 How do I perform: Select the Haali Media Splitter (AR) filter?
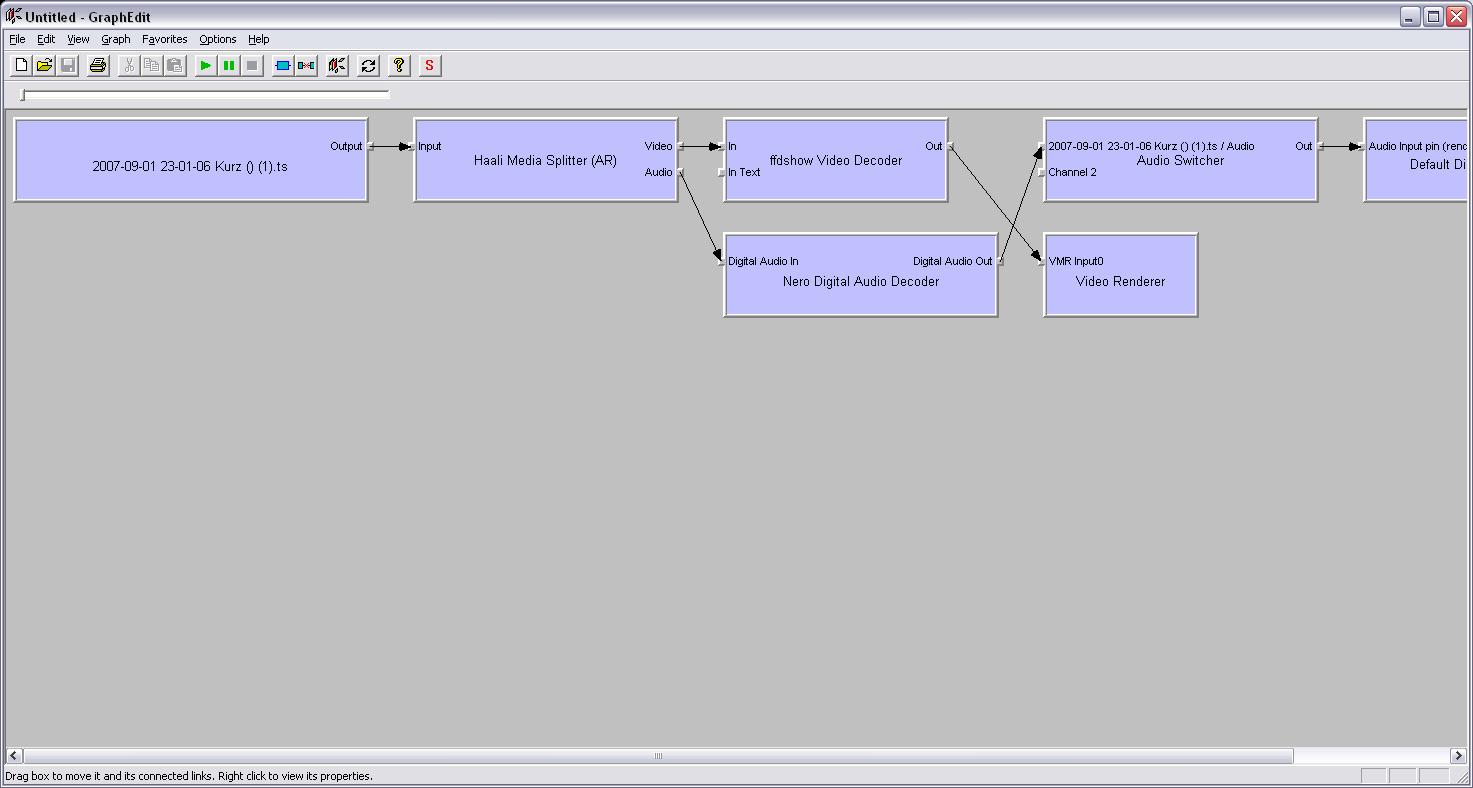(545, 183)
